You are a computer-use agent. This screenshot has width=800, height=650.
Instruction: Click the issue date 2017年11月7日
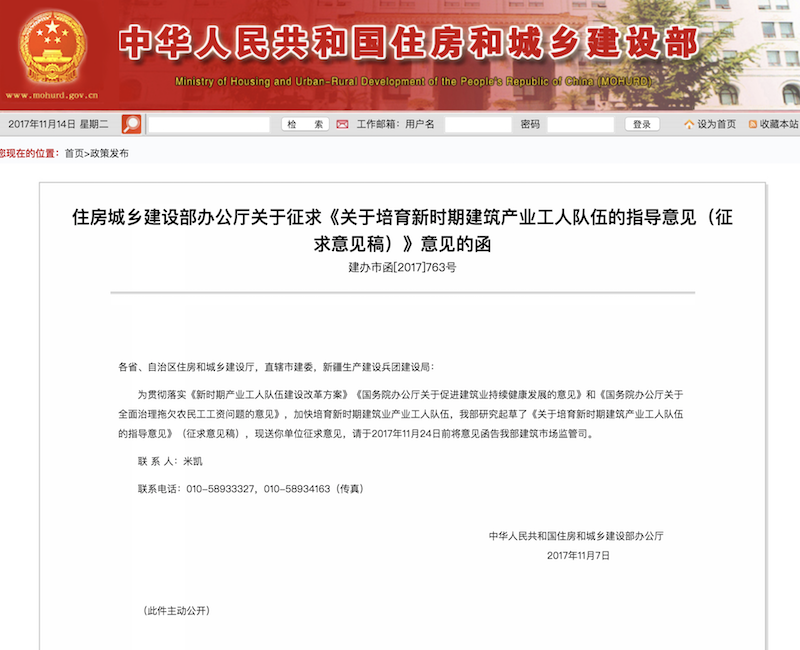(x=578, y=555)
